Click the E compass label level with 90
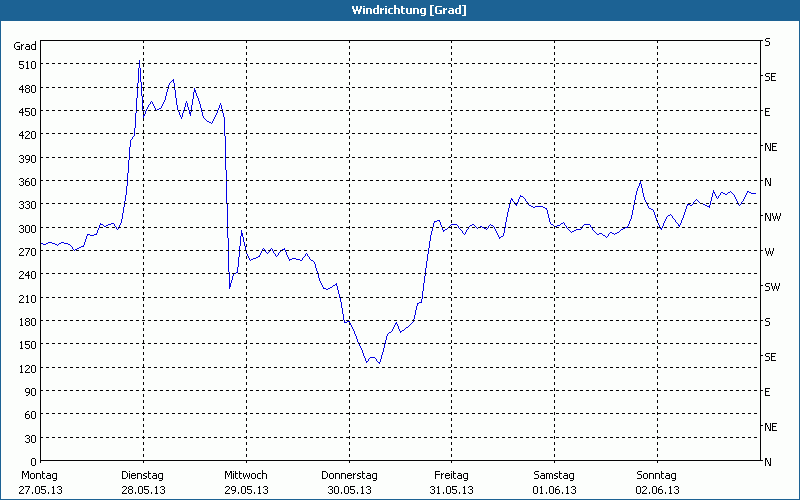The image size is (800, 500). click(767, 392)
